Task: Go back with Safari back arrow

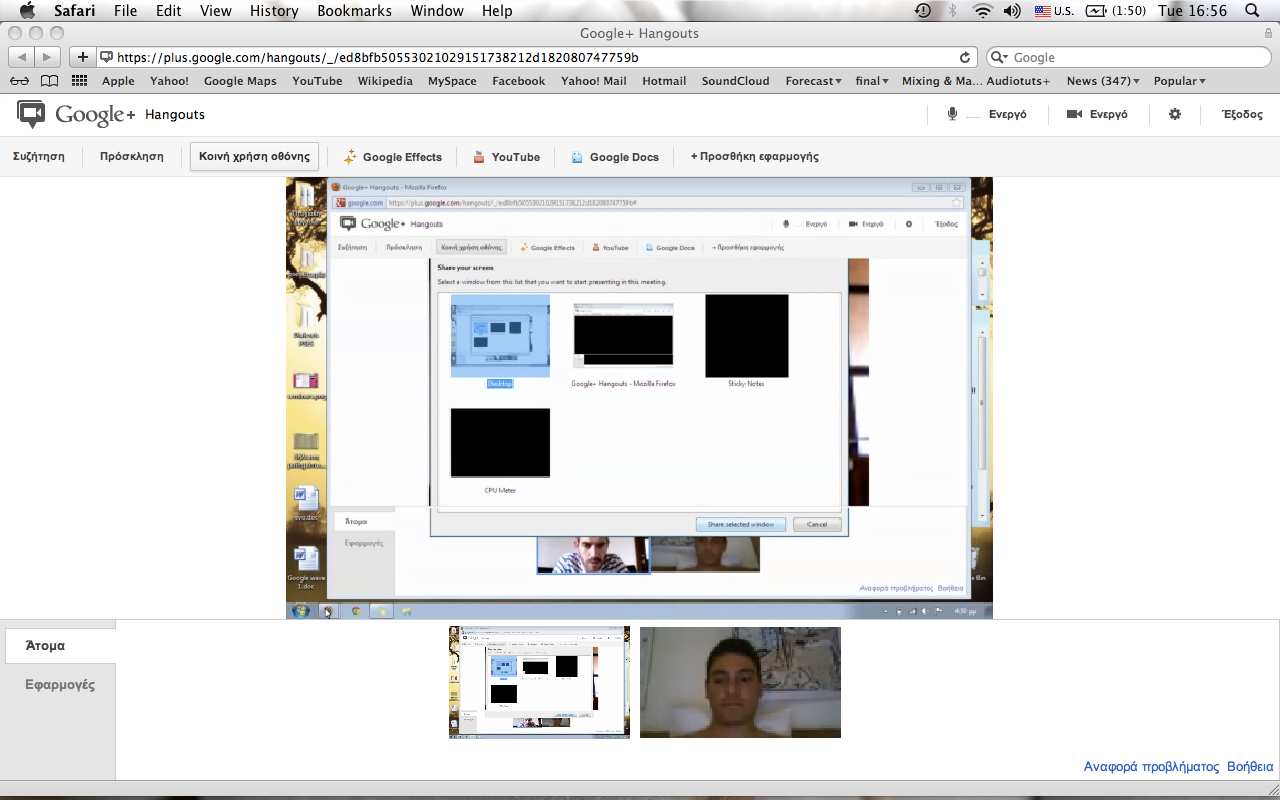Action: point(21,57)
